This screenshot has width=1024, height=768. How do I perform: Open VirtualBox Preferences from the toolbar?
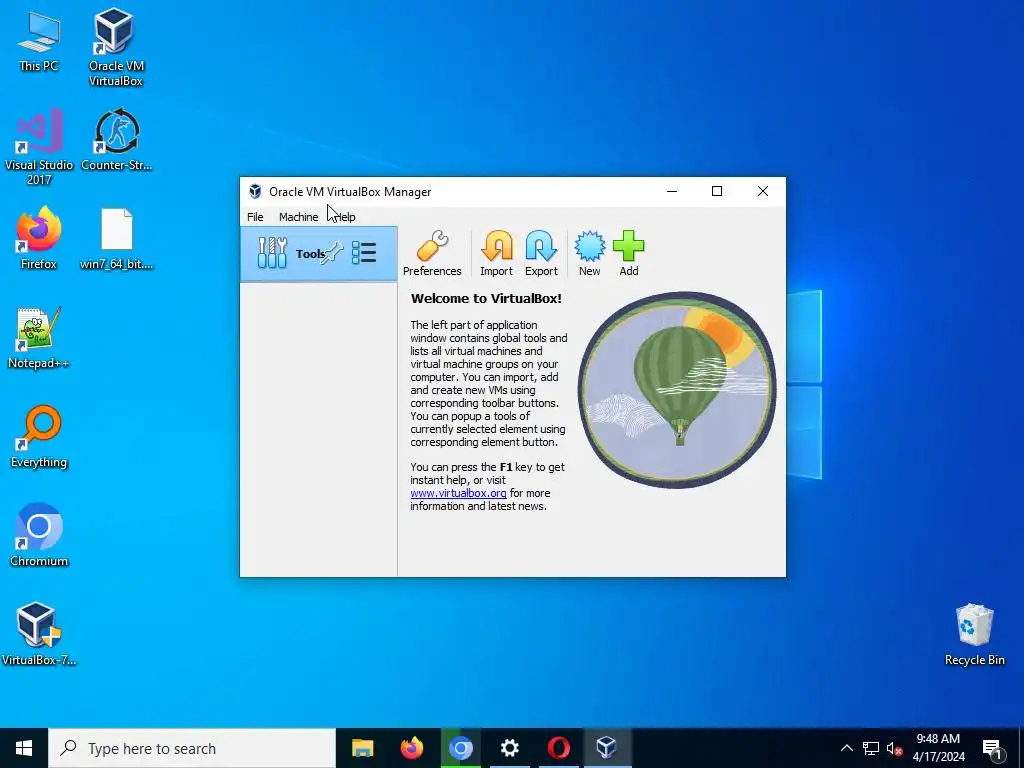tap(432, 253)
